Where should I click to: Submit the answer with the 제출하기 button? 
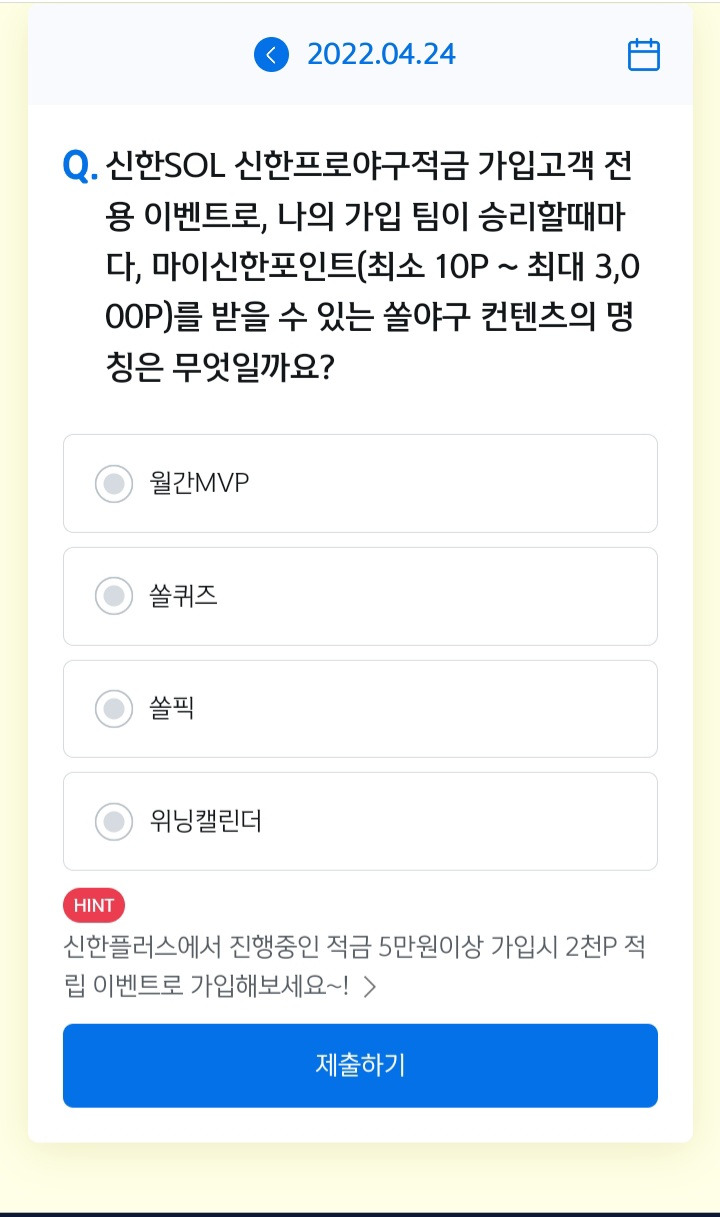tap(360, 1066)
